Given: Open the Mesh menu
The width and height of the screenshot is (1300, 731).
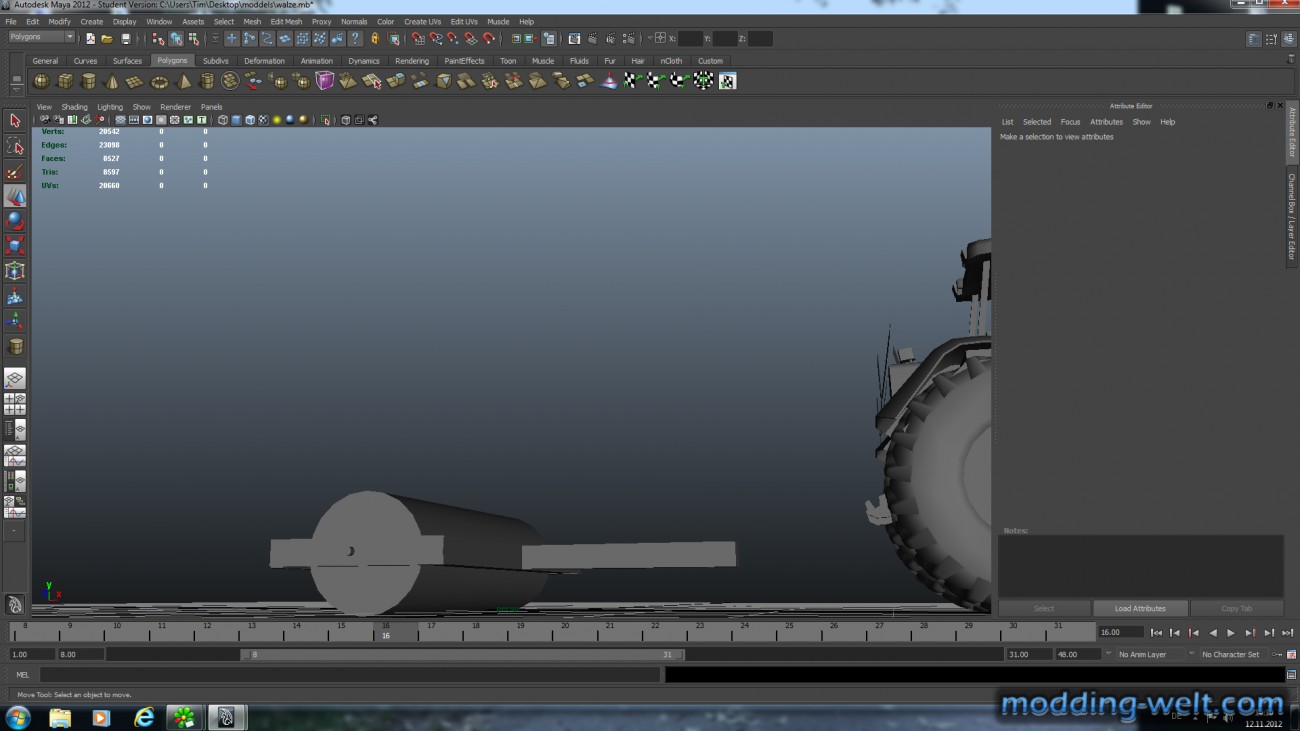Looking at the screenshot, I should tap(252, 21).
